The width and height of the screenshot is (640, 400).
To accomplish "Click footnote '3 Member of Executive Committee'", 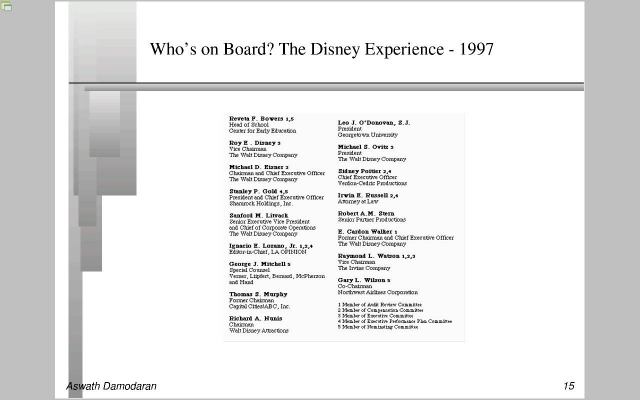I will point(376,316).
